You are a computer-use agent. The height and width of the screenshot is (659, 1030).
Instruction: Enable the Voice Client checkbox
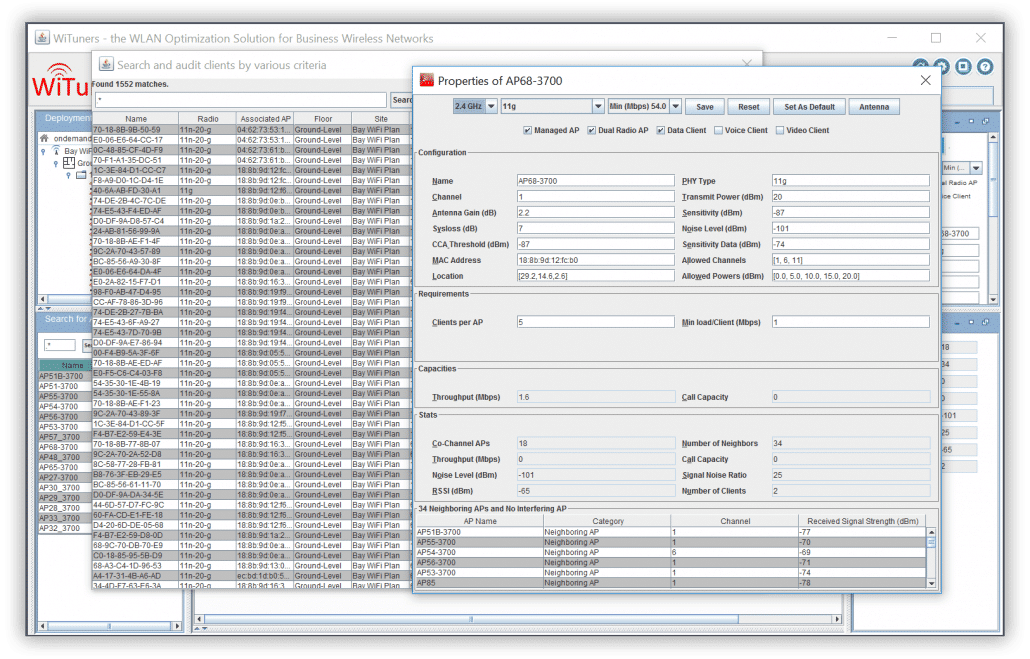point(718,130)
